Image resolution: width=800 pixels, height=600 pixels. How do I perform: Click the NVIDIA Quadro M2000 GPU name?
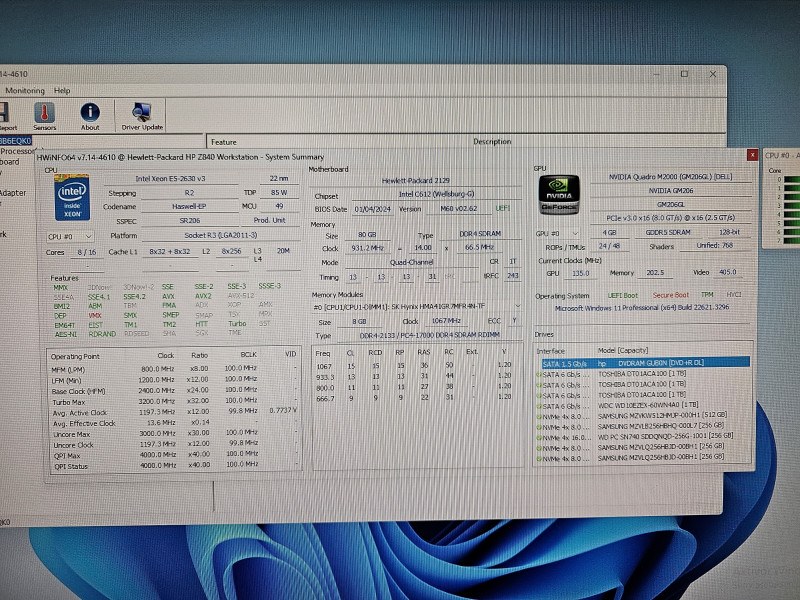(670, 177)
